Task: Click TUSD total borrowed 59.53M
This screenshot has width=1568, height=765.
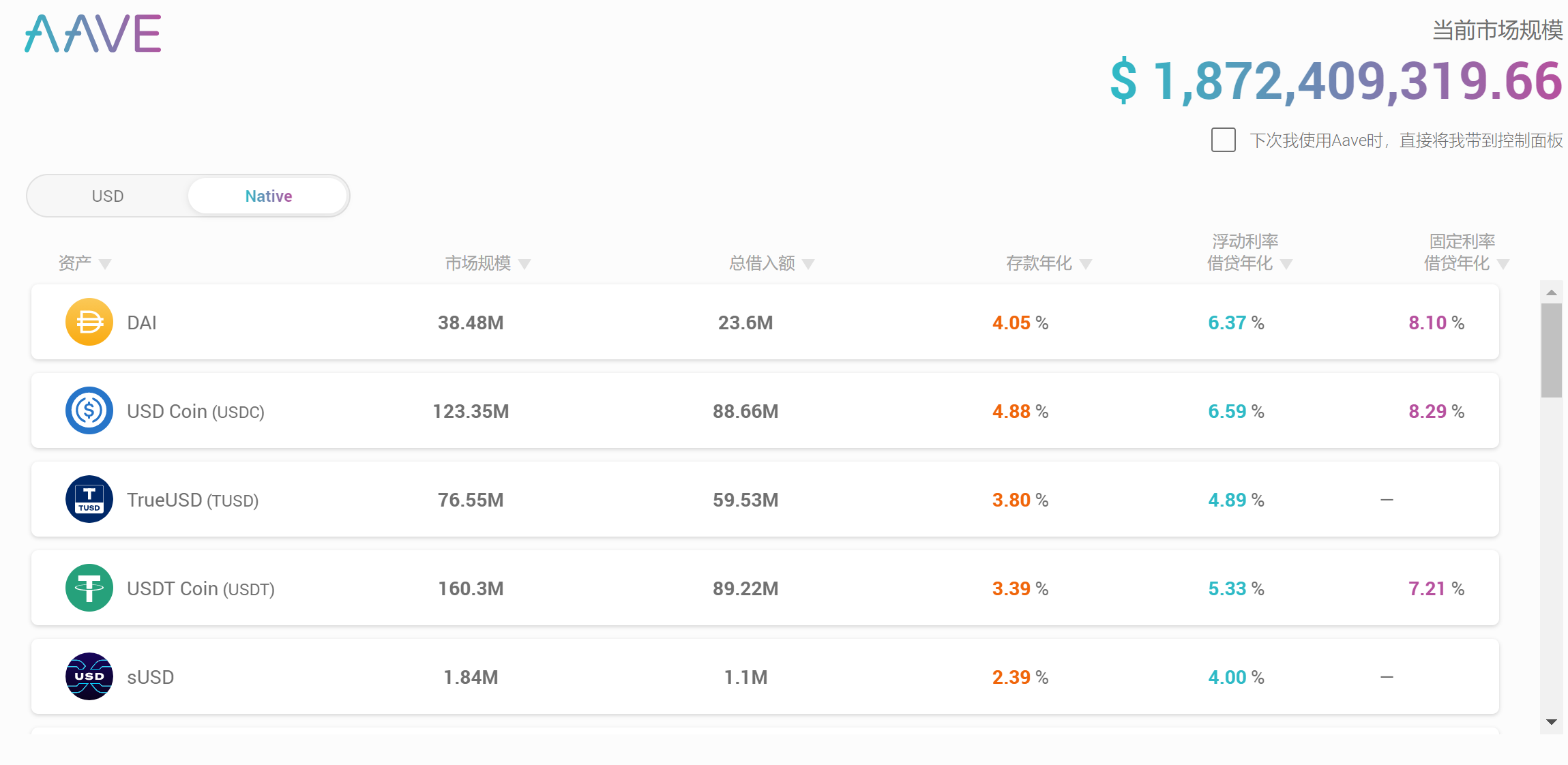Action: (745, 500)
